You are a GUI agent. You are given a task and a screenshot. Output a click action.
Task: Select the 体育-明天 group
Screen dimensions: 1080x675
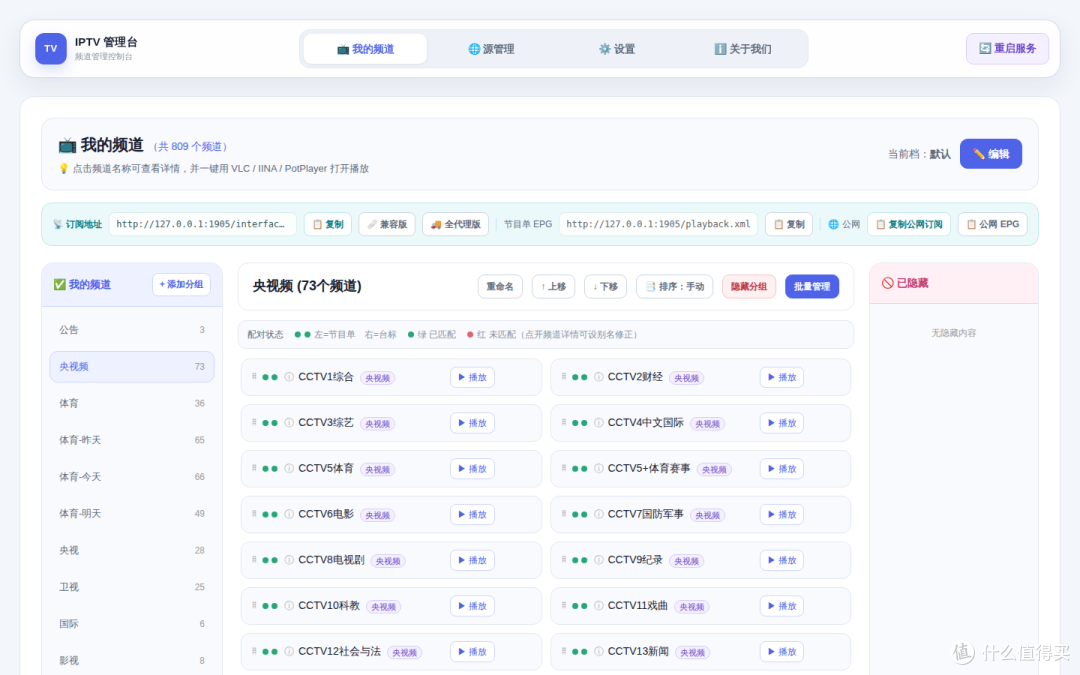(x=132, y=514)
